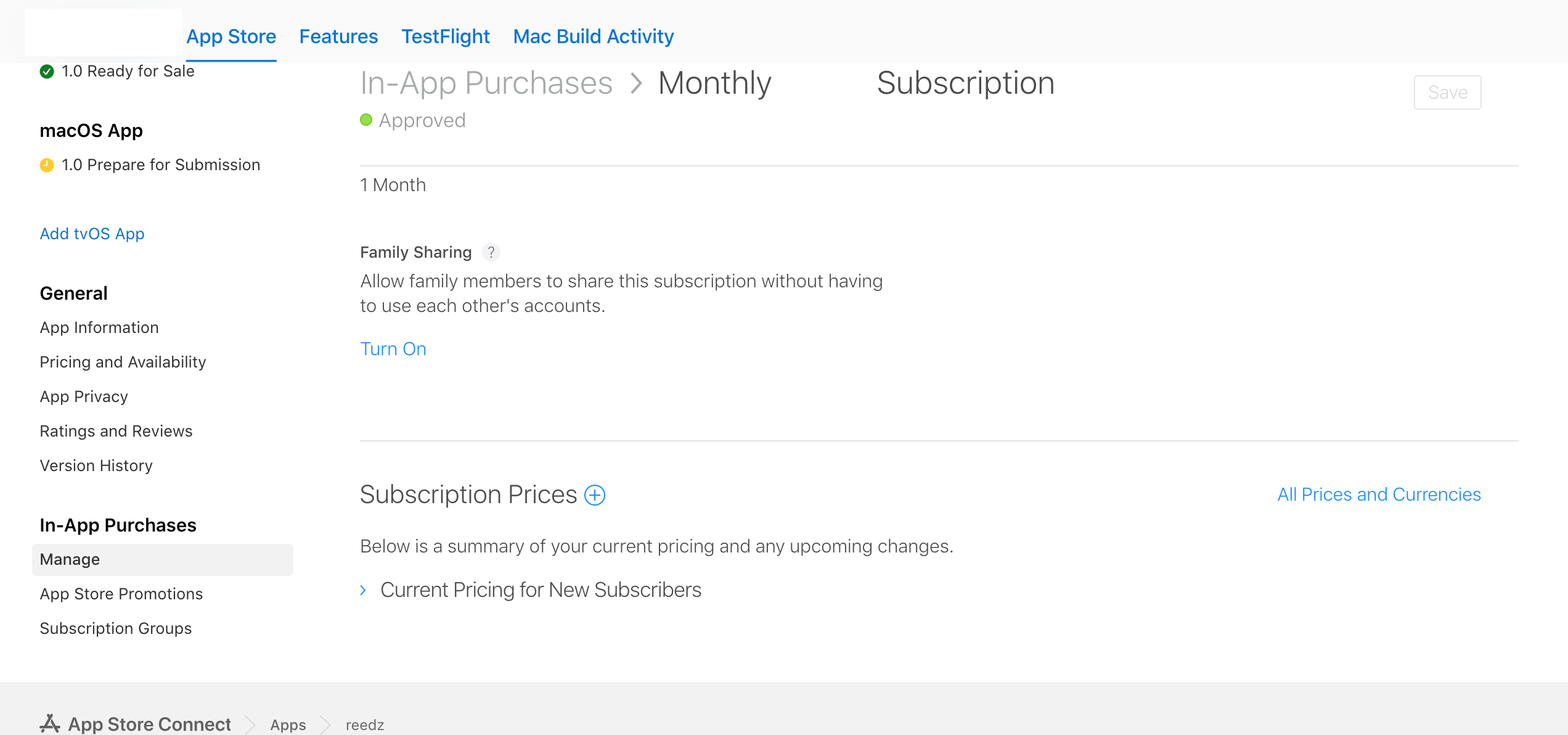Click the Save button
This screenshot has height=735, width=1568.
pyautogui.click(x=1448, y=92)
